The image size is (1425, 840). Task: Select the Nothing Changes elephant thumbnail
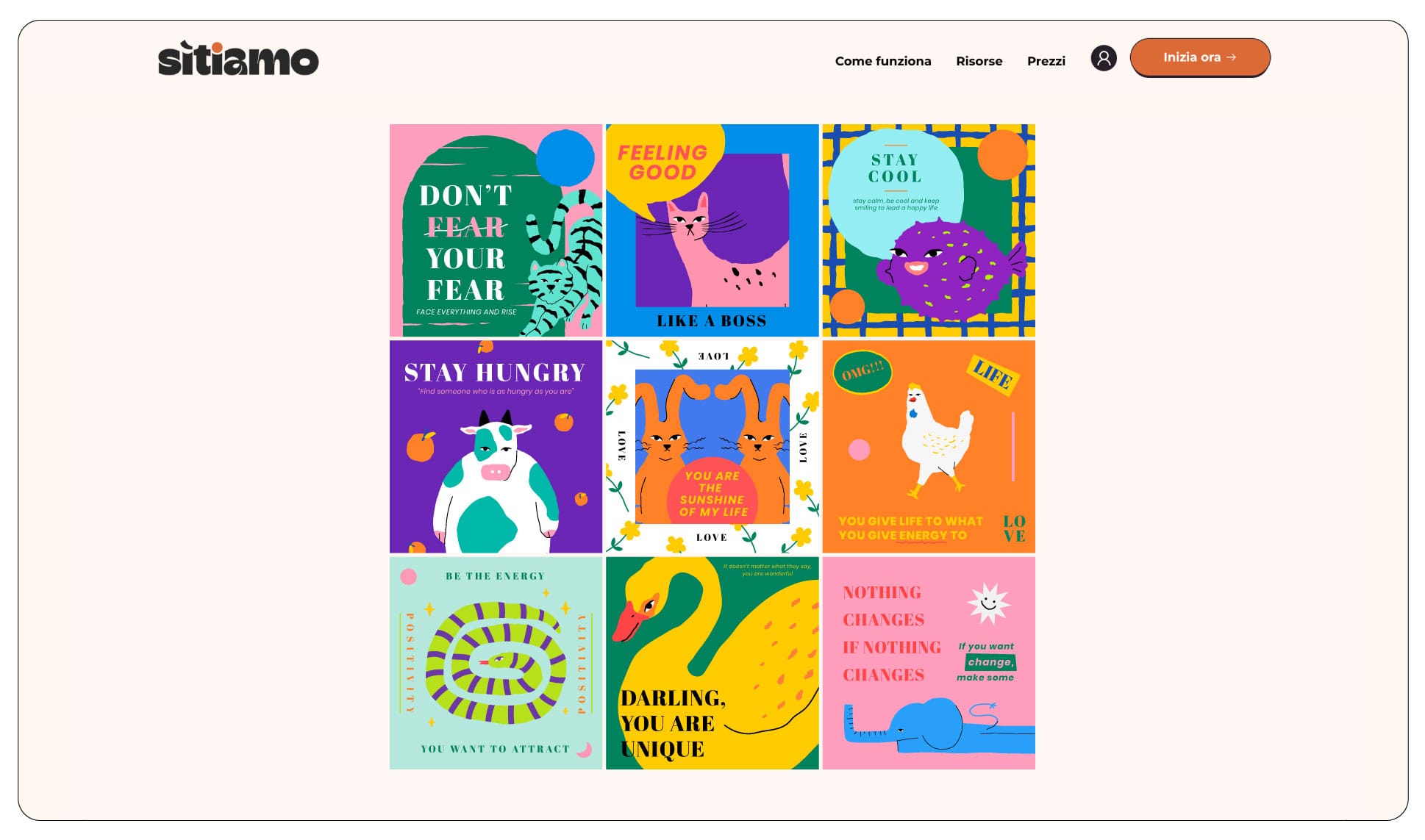928,663
